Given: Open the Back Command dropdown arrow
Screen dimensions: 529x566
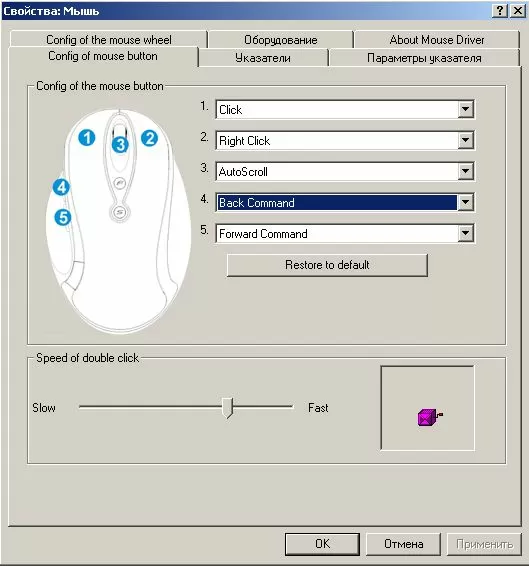Looking at the screenshot, I should (465, 202).
